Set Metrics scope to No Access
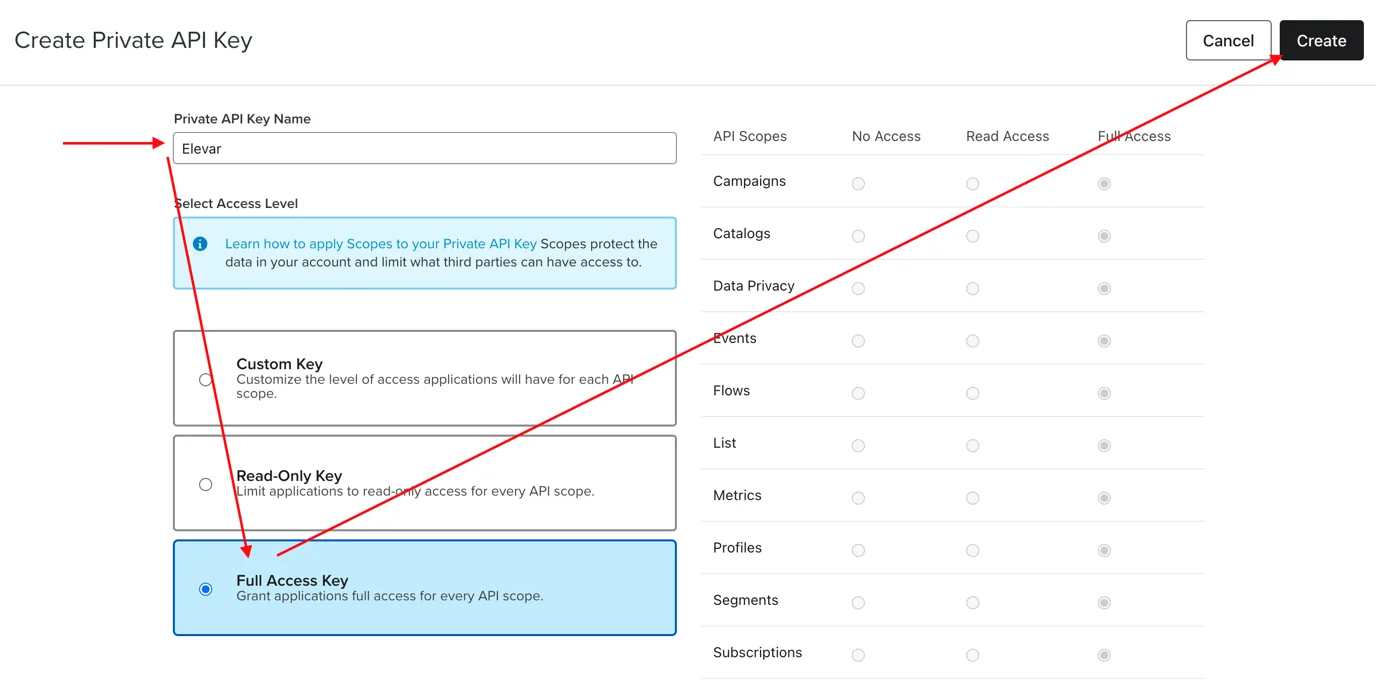This screenshot has height=694, width=1376. [858, 498]
